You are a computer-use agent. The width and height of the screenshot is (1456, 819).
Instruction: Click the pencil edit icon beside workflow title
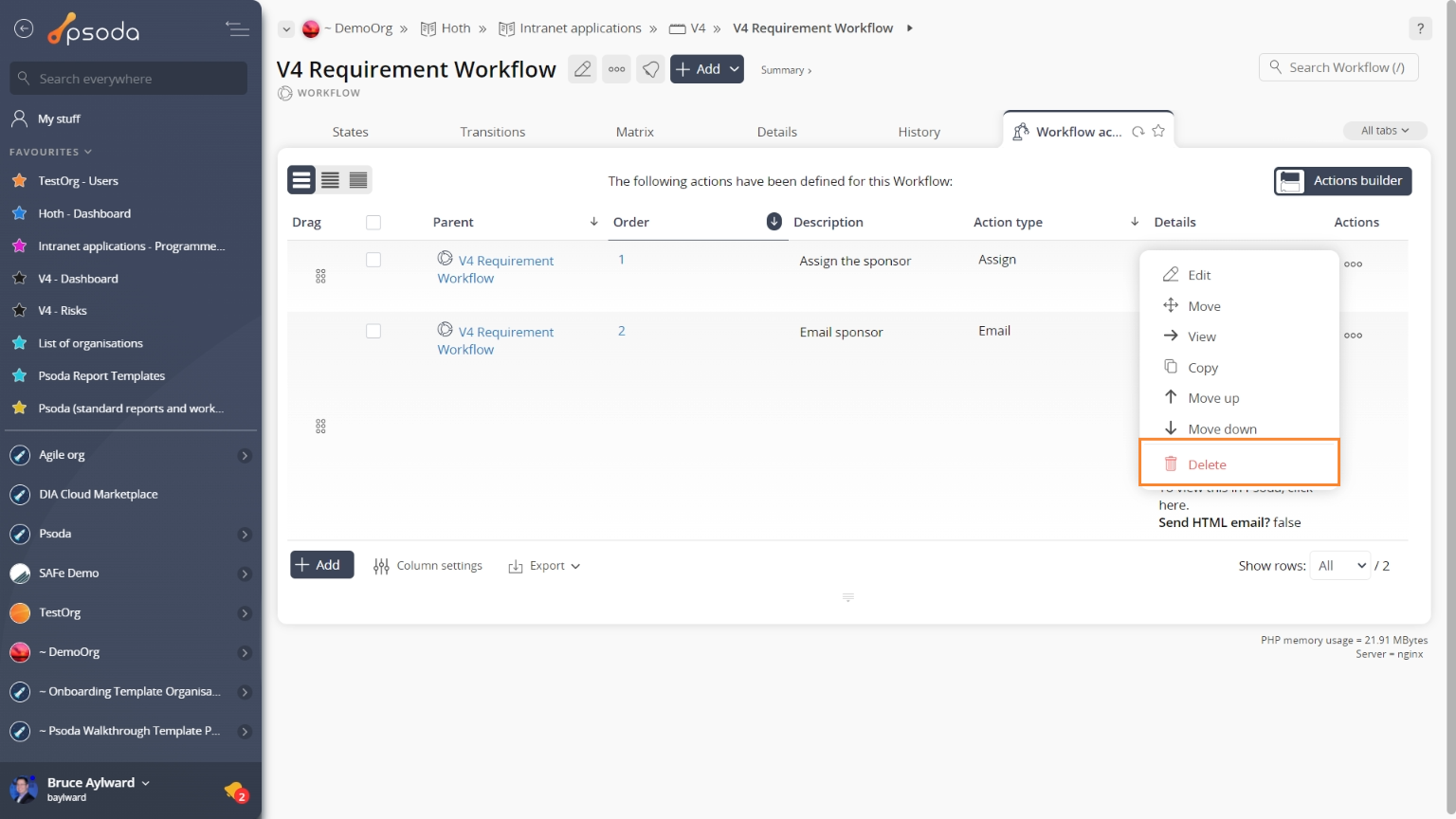(x=582, y=69)
